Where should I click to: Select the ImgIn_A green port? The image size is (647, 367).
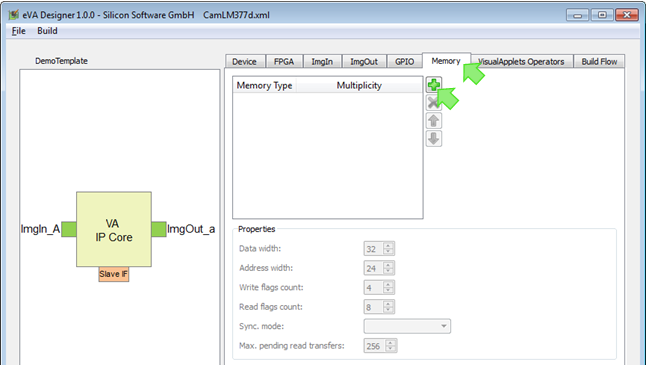(69, 229)
